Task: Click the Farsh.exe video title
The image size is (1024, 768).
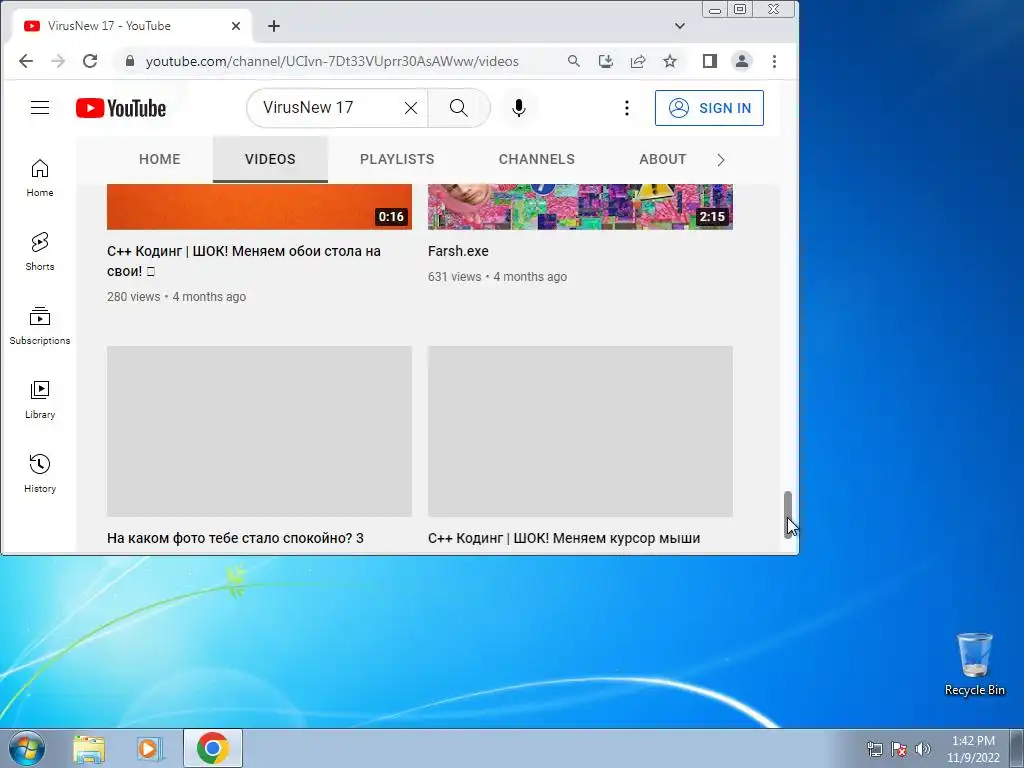Action: 458,251
